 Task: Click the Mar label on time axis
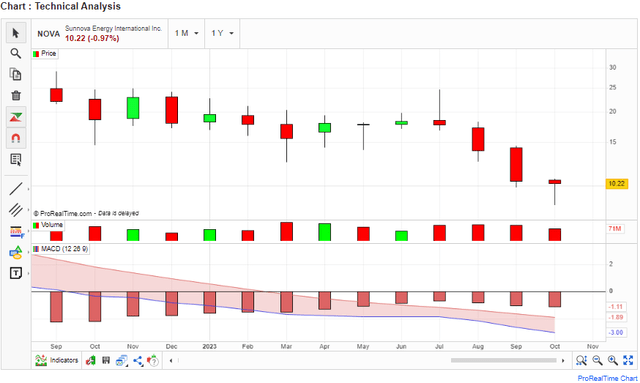point(286,346)
